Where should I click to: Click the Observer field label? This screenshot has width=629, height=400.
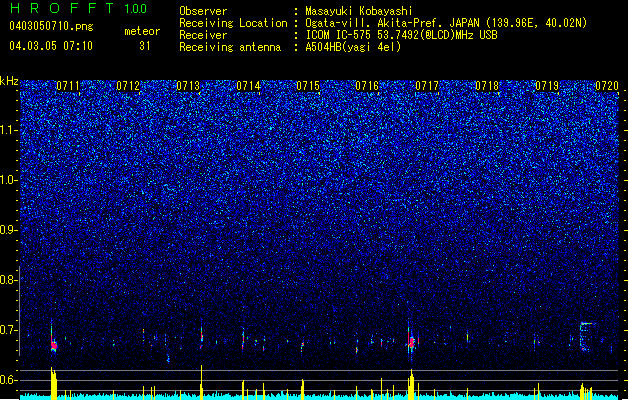[x=203, y=11]
